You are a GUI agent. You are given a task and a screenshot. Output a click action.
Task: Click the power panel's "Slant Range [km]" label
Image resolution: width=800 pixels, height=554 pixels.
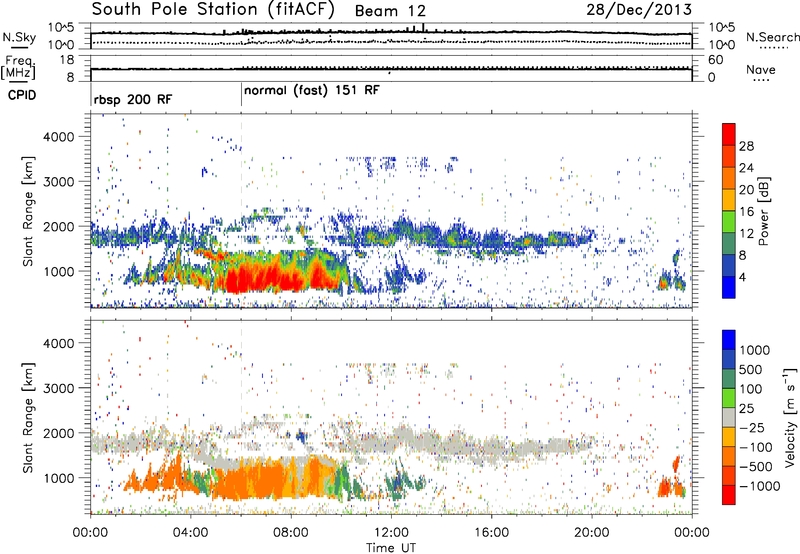click(x=28, y=211)
